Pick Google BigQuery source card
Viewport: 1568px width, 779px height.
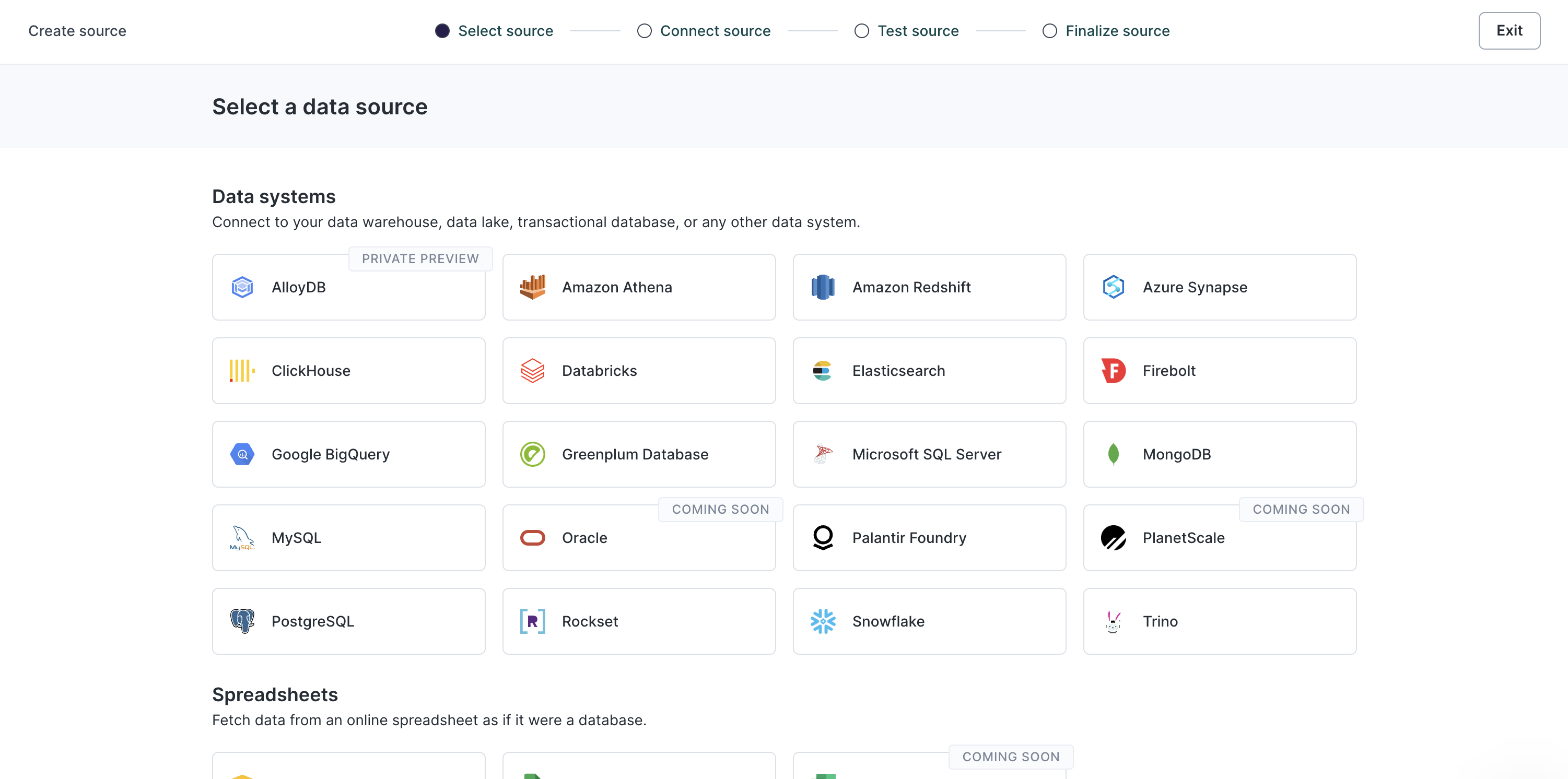tap(349, 454)
